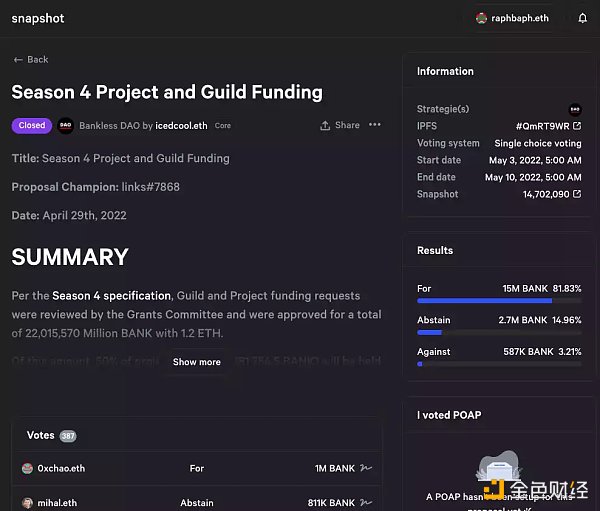
Task: View signature receipt for 0xchao.eth vote
Action: 366,468
